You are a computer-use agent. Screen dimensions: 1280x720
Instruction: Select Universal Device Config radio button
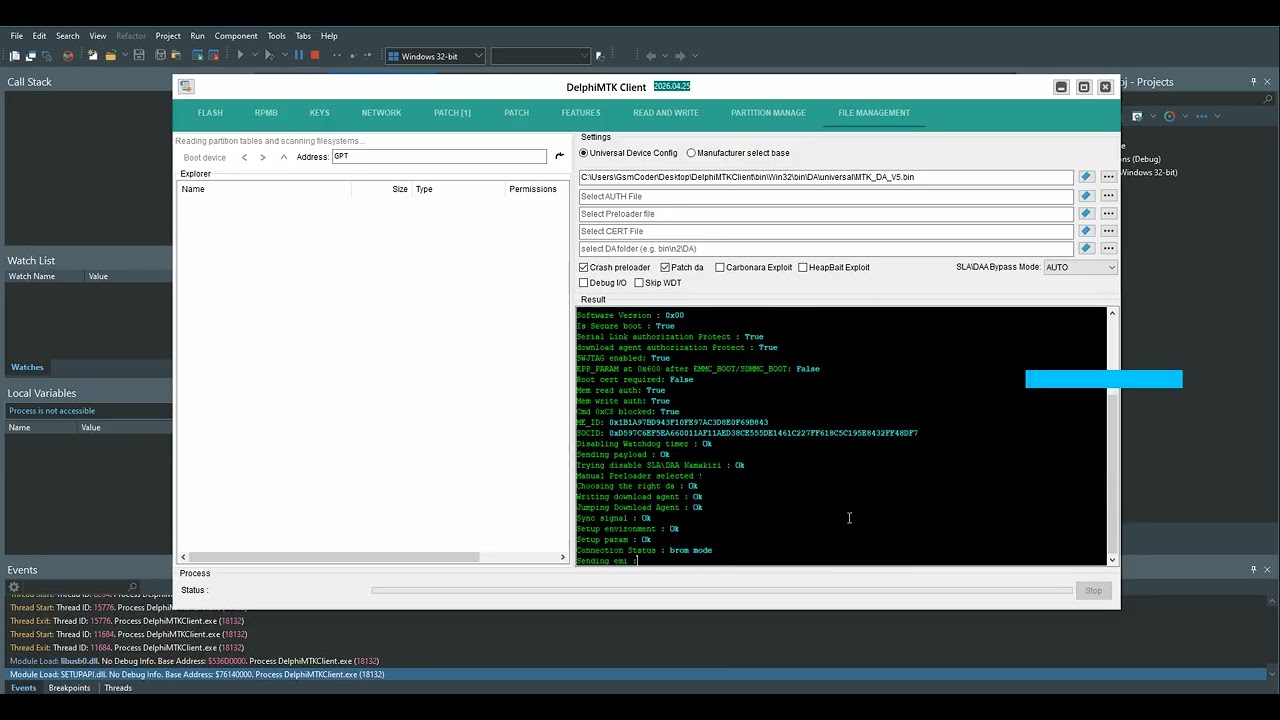click(x=583, y=153)
